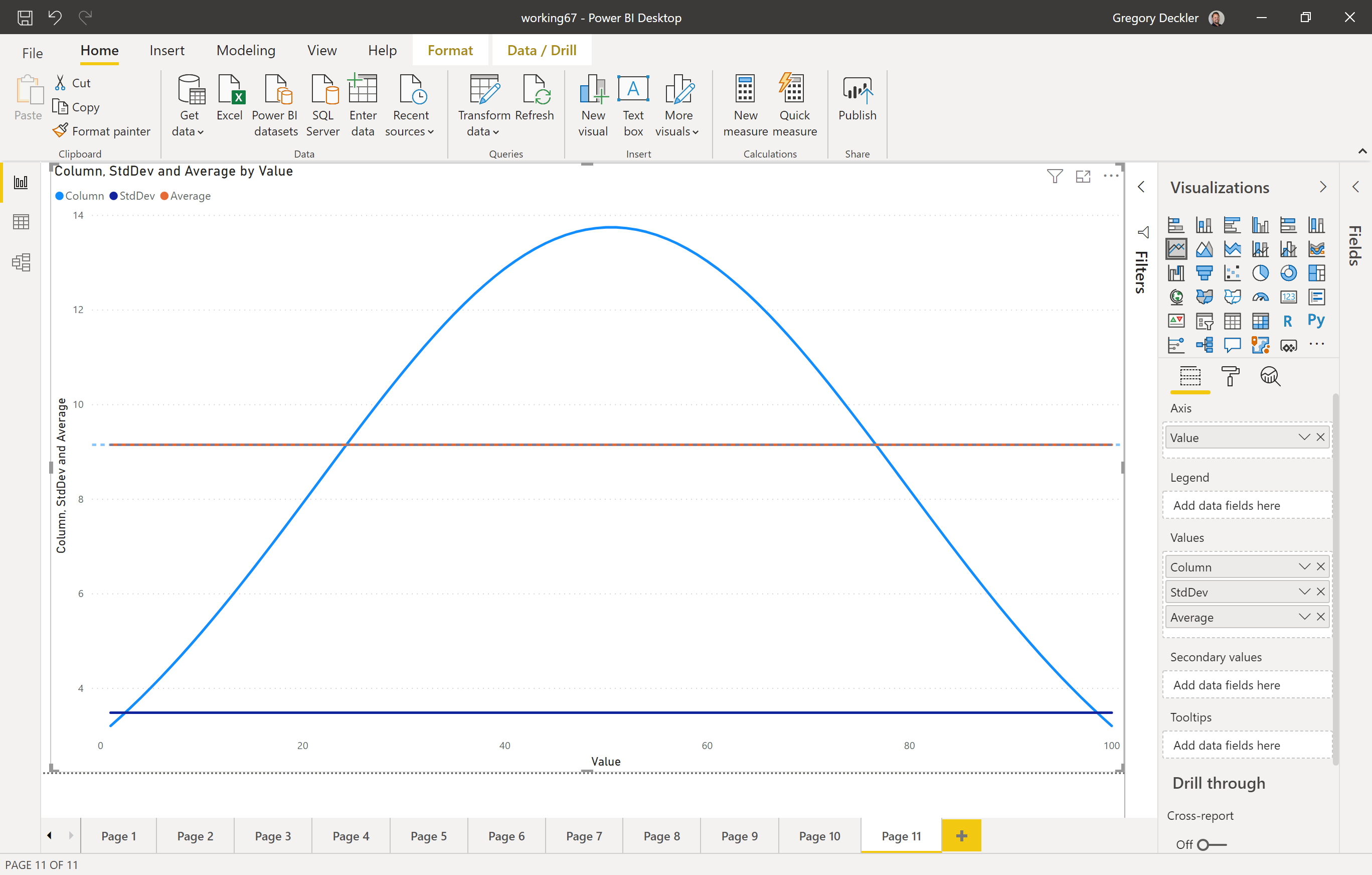Select the Gauge visualization
Image resolution: width=1372 pixels, height=875 pixels.
tap(1260, 297)
